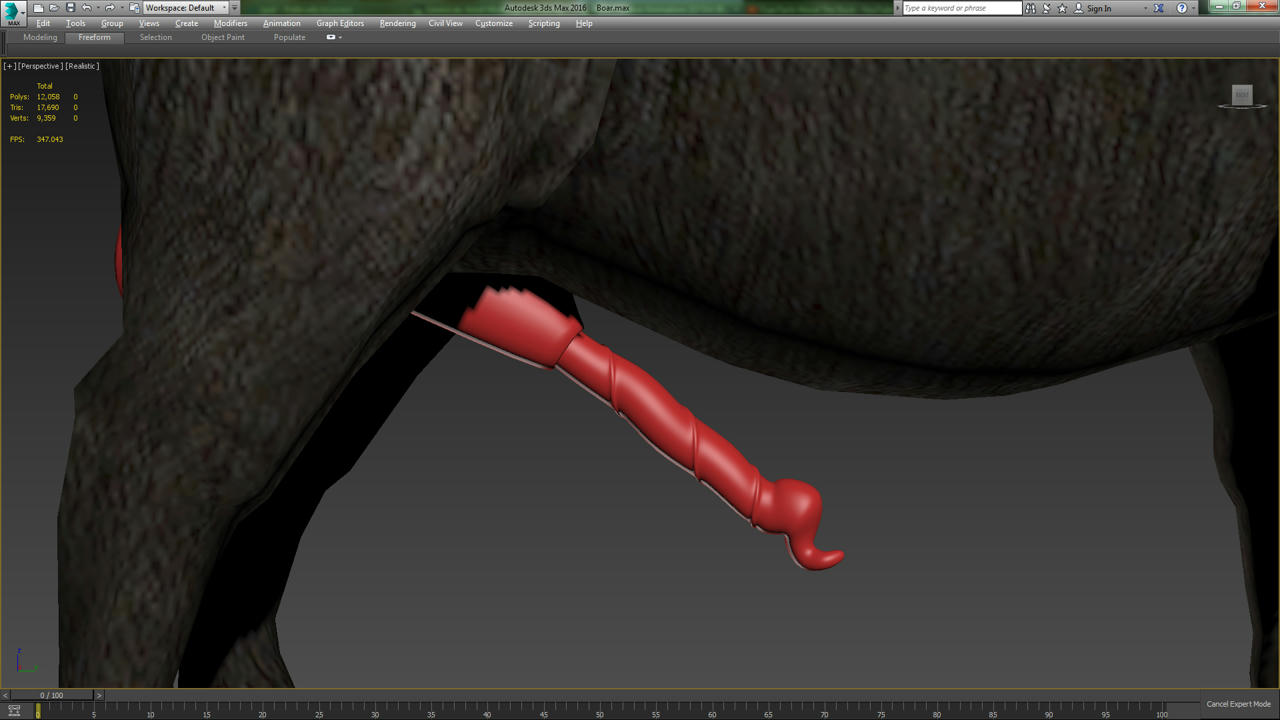Open the Tools menu

pyautogui.click(x=76, y=23)
